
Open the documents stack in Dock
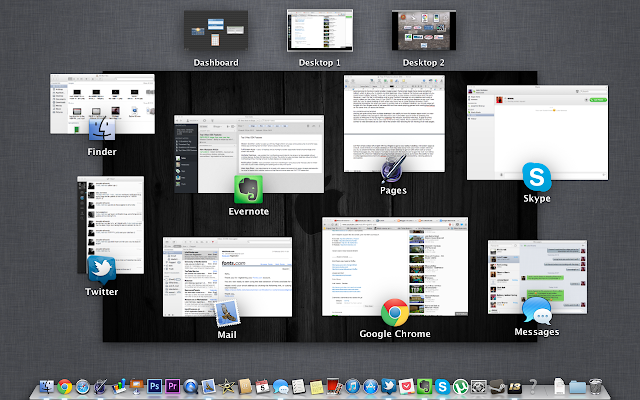pos(559,386)
